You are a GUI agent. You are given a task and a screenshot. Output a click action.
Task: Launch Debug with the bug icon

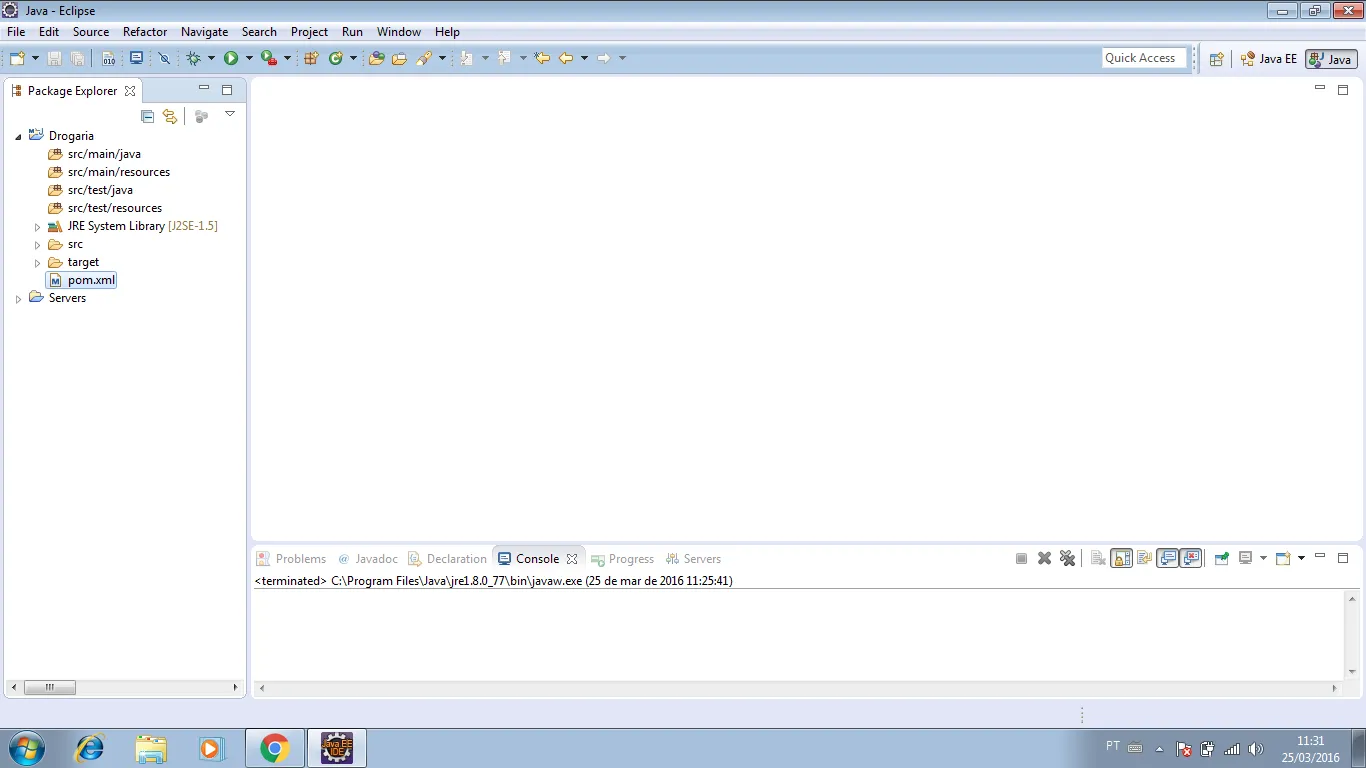pyautogui.click(x=194, y=58)
